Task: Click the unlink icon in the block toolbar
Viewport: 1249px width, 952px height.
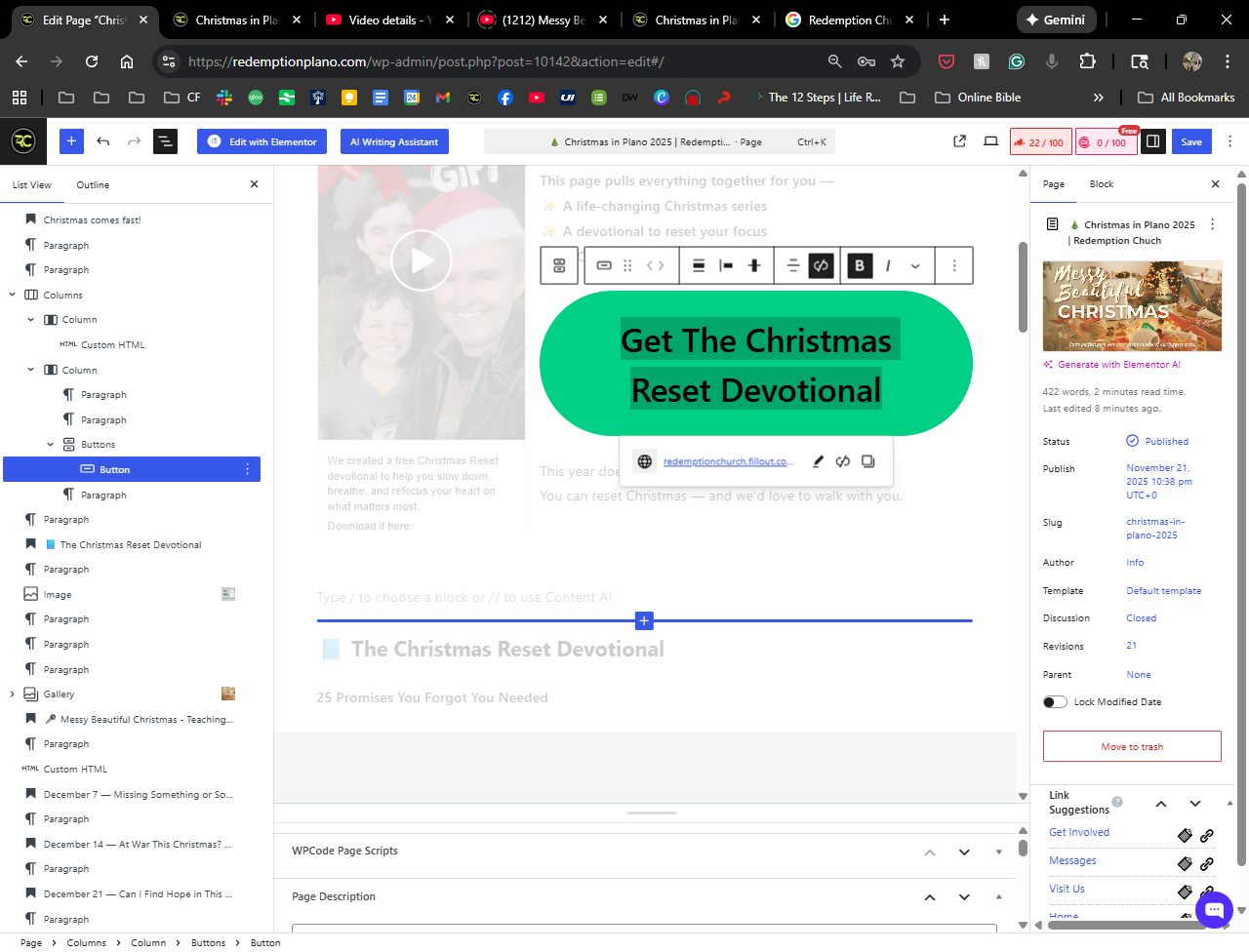Action: (822, 265)
